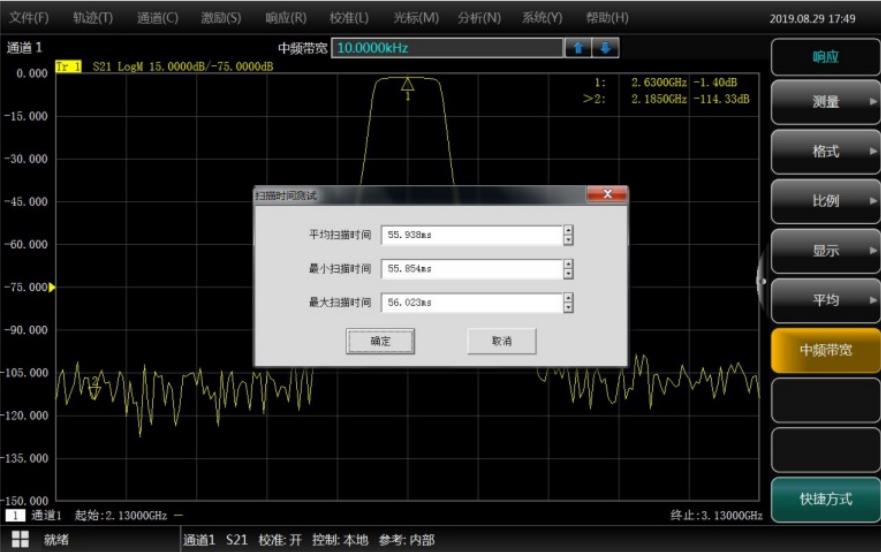Open the 校准(L) menu
The width and height of the screenshot is (881, 552).
[x=348, y=18]
